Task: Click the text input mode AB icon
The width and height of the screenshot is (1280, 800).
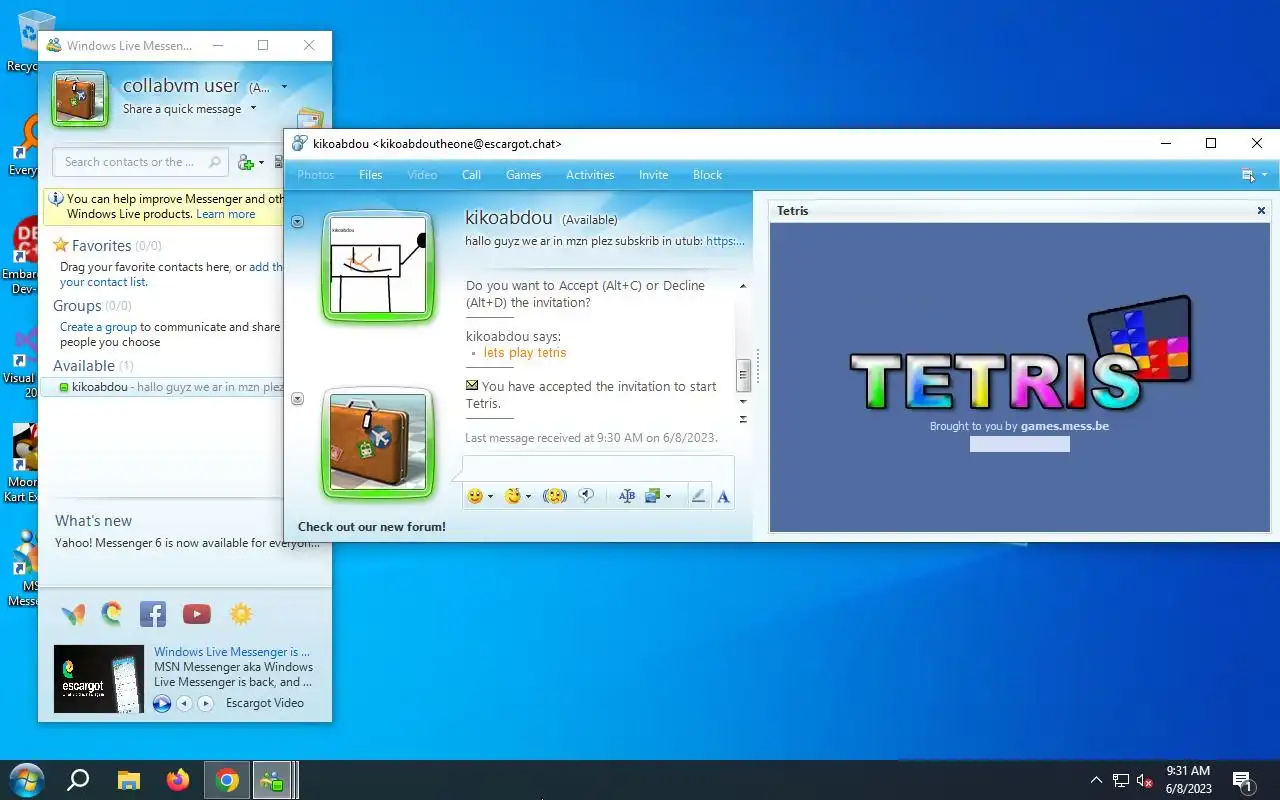Action: [627, 496]
